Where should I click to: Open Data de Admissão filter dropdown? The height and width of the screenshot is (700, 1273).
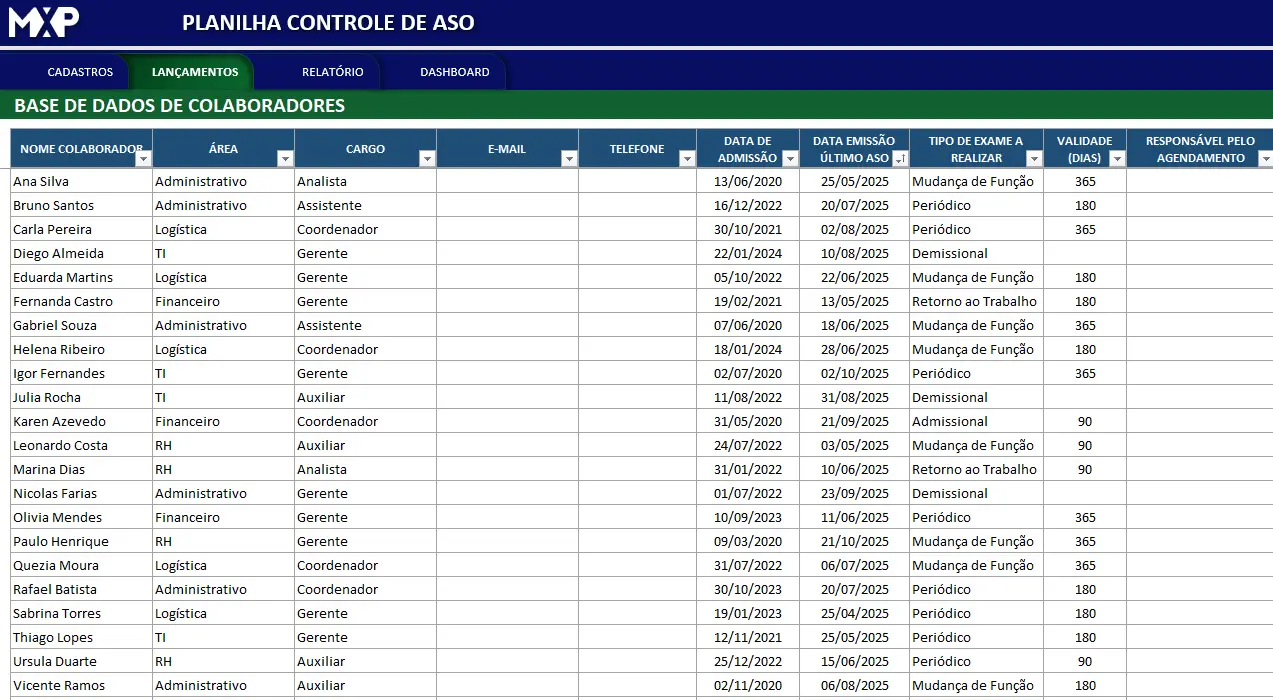coord(789,159)
